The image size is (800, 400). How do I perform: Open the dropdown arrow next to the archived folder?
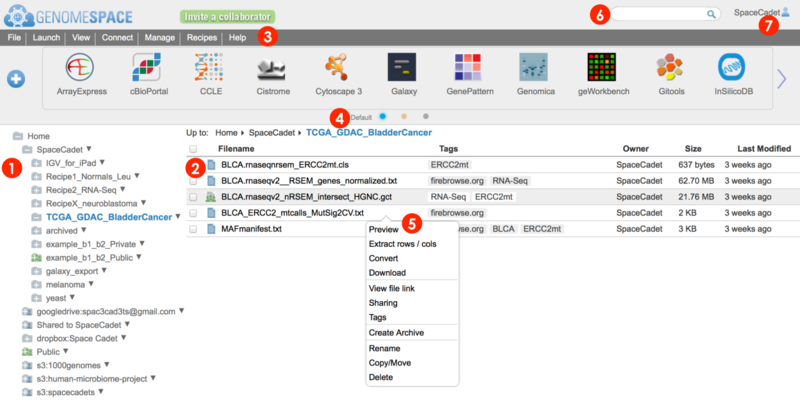point(83,230)
